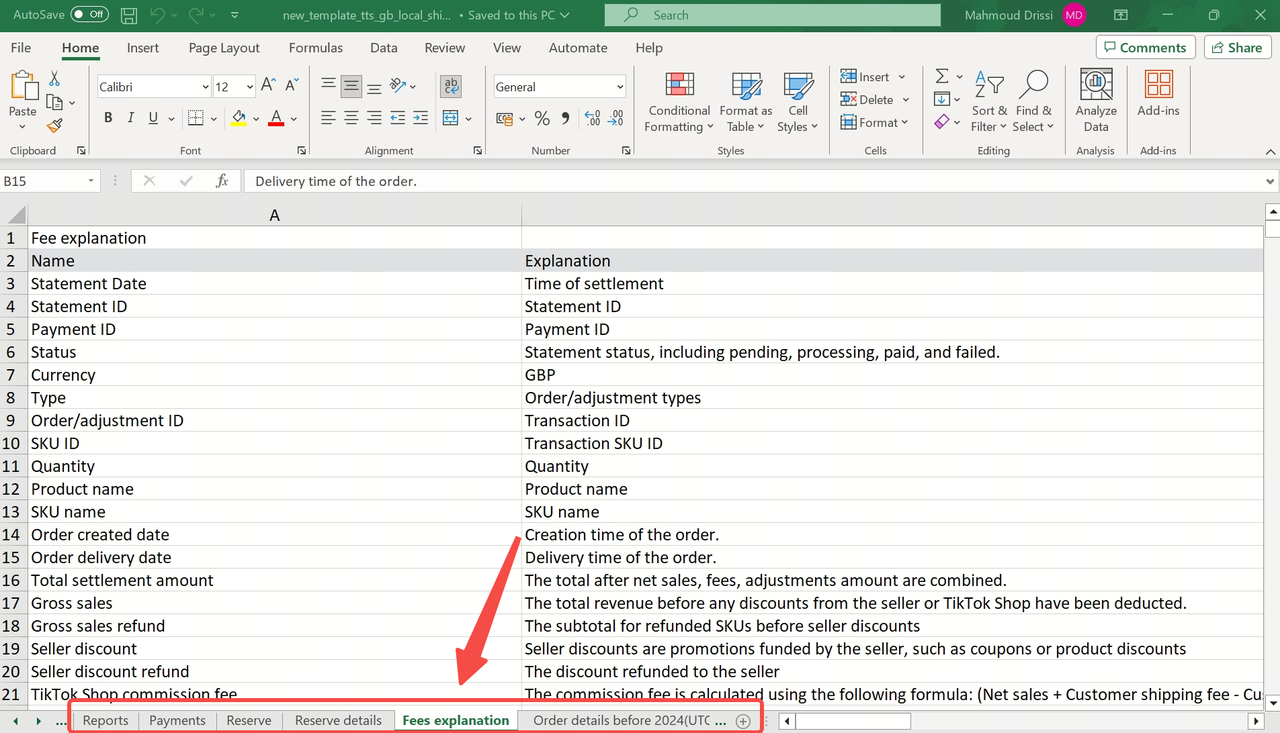This screenshot has width=1280, height=733.
Task: Insert a function with the fx icon
Action: pos(222,181)
